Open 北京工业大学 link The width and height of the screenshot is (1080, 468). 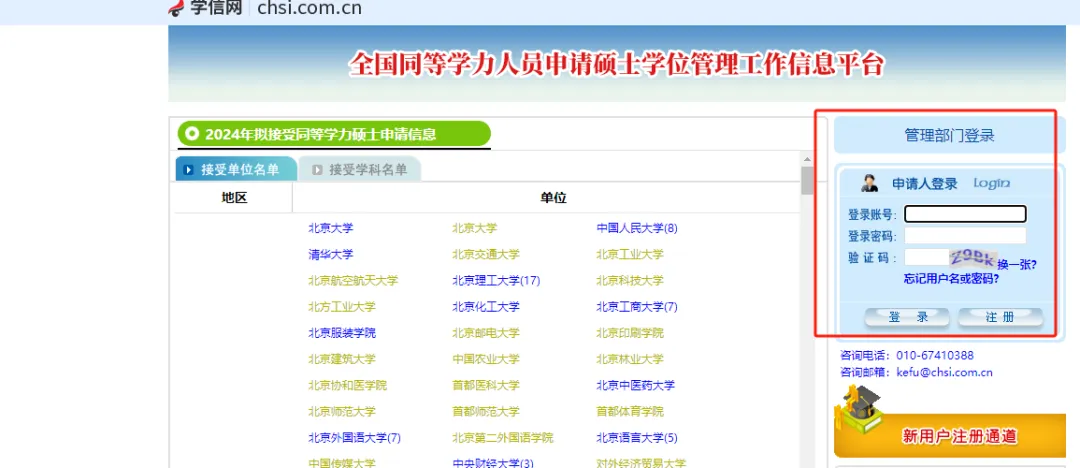point(630,254)
